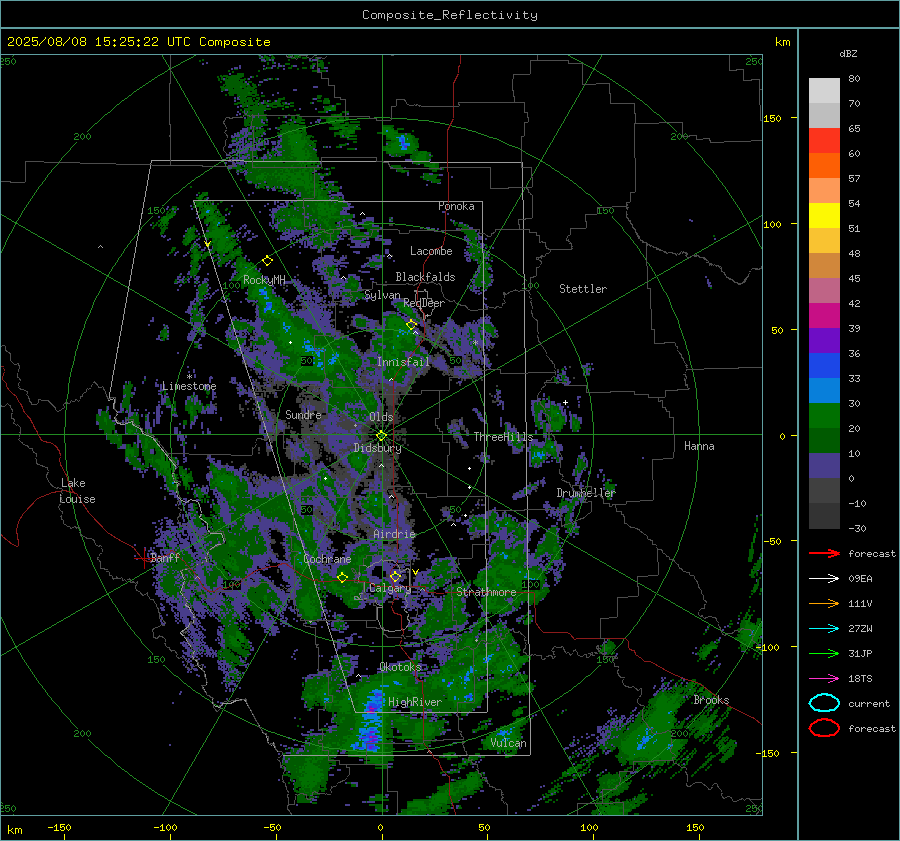900x841 pixels.
Task: Click the RedDeer city label
Action: coord(424,303)
